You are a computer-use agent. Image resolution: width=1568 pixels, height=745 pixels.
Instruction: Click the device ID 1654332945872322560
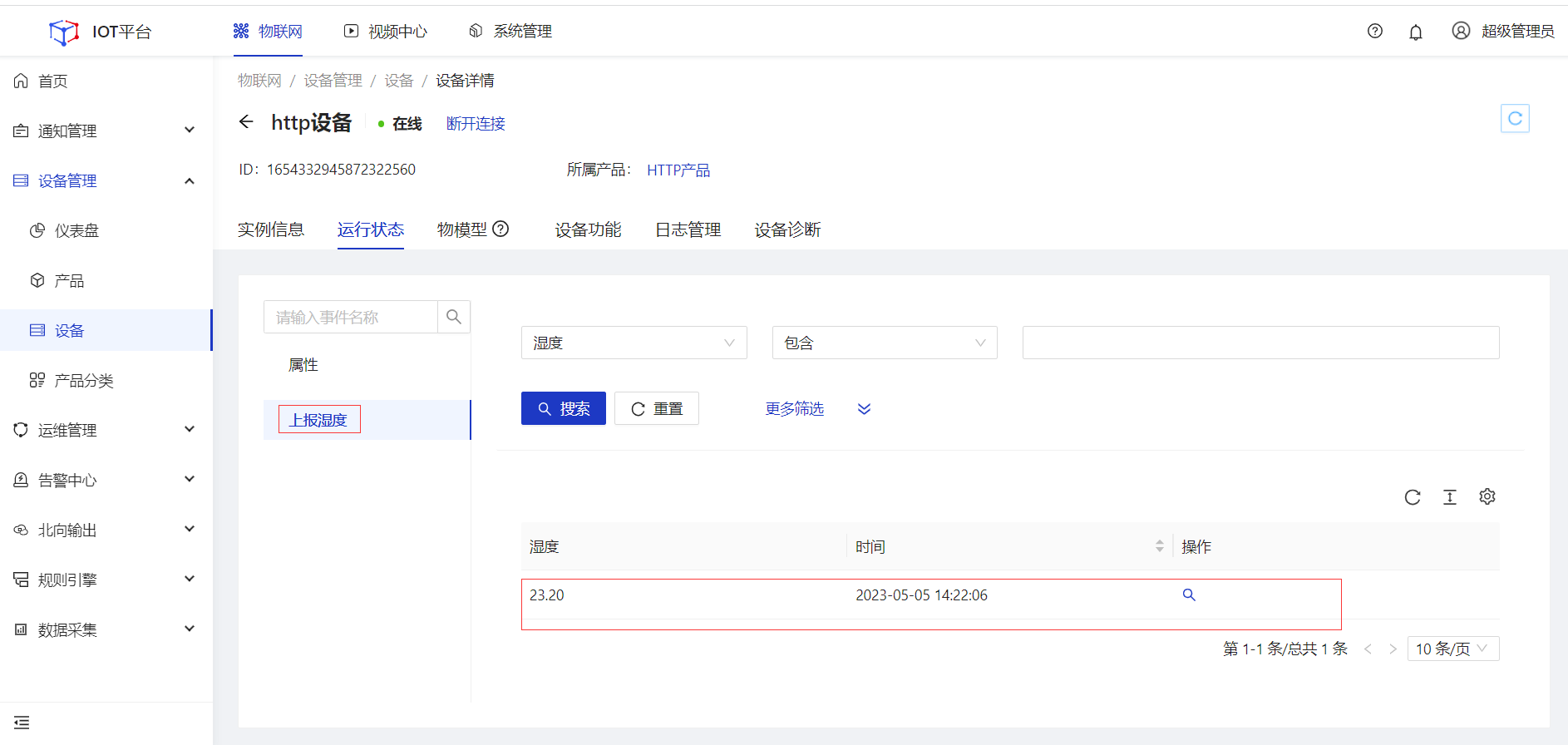(341, 170)
